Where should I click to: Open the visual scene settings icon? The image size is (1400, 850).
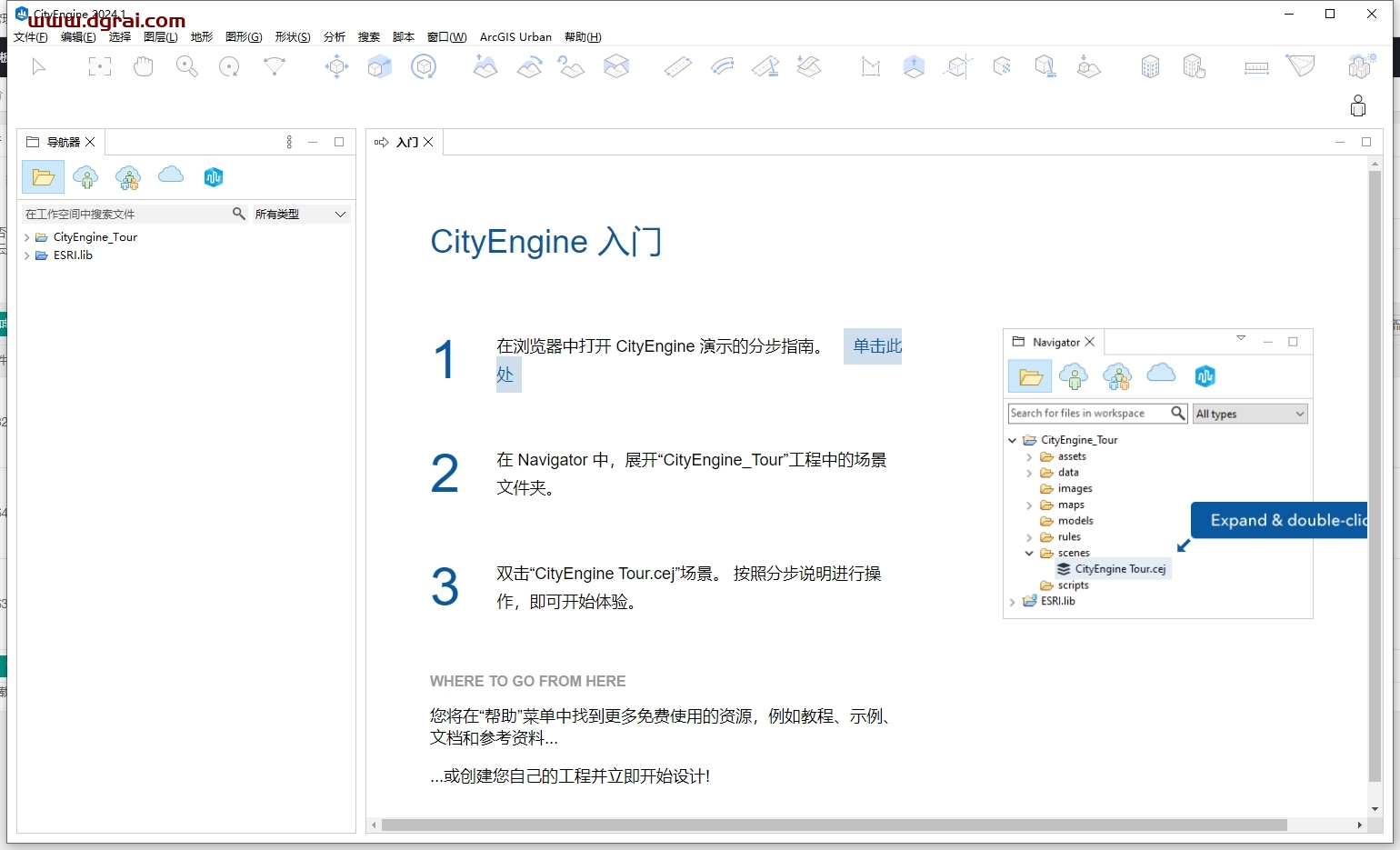[x=1361, y=66]
